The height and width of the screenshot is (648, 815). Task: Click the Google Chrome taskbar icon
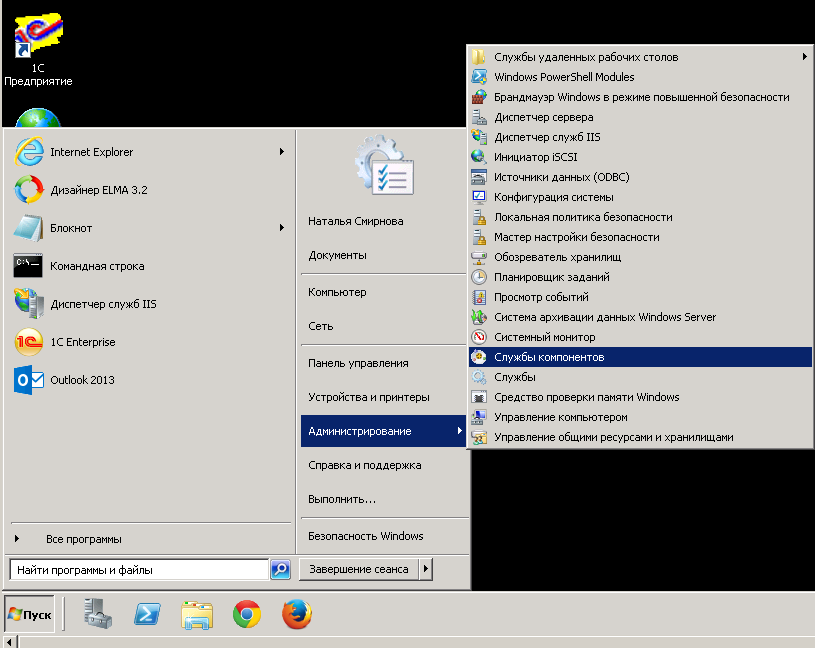pos(247,614)
